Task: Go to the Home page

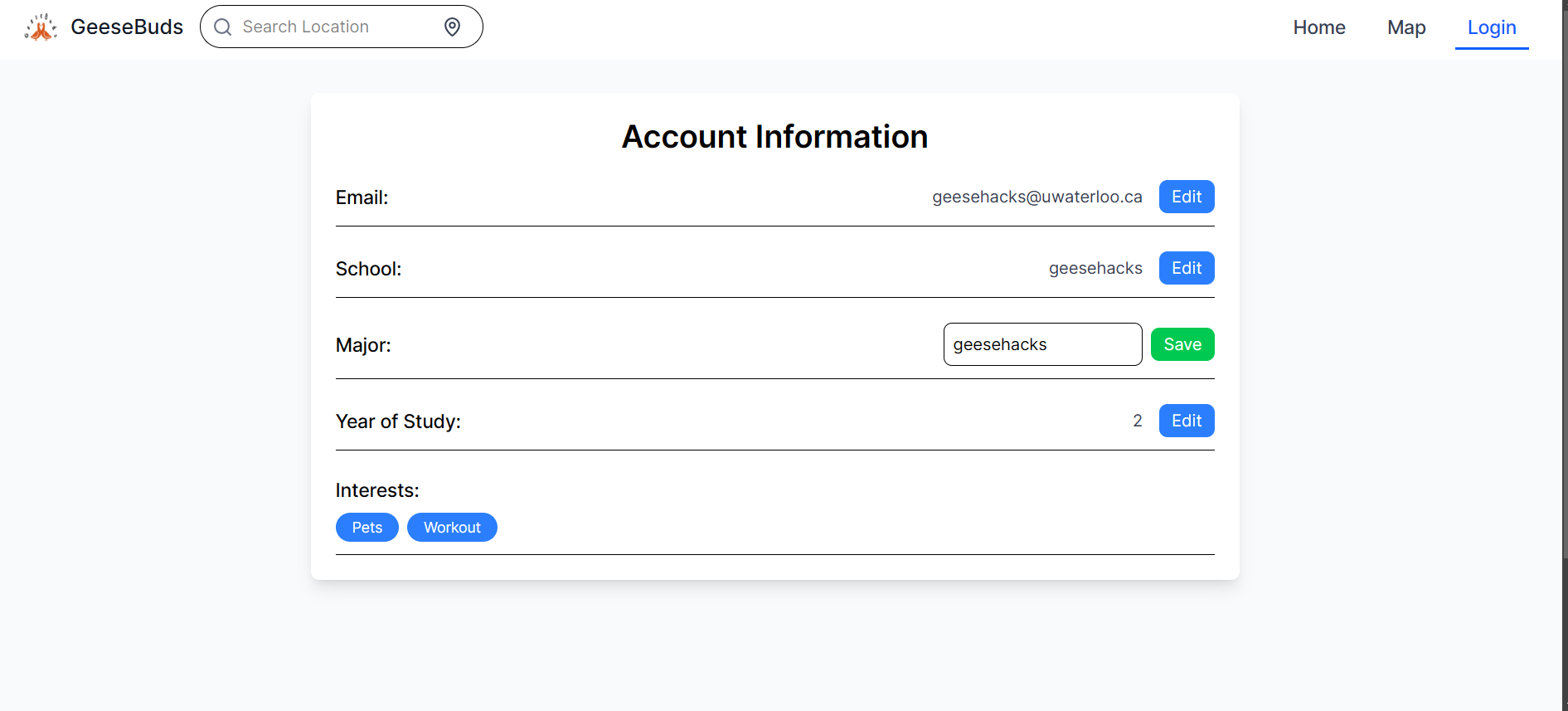Action: pos(1318,27)
